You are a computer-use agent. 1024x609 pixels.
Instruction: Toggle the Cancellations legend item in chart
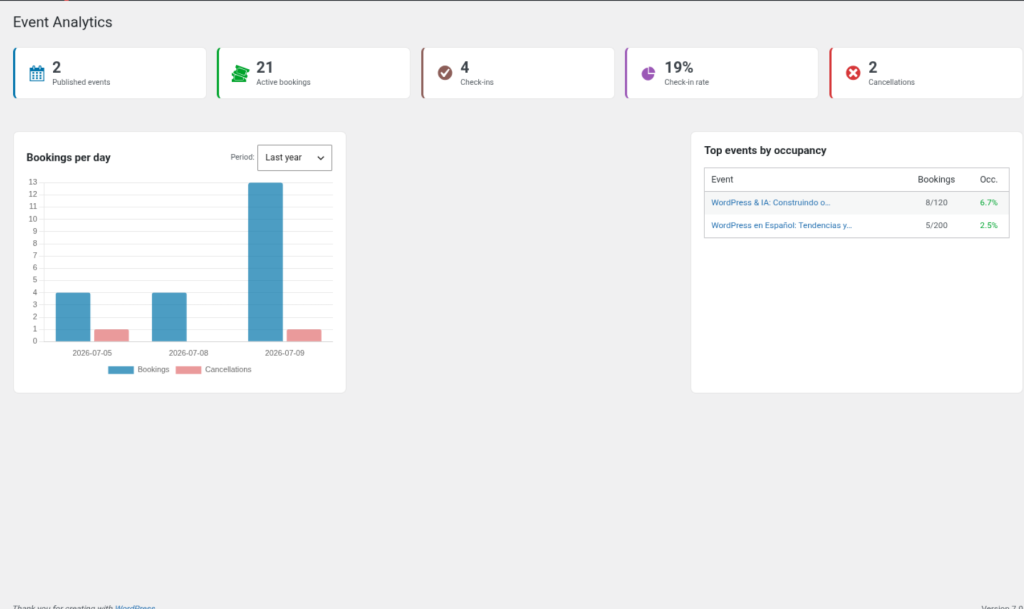(x=214, y=369)
